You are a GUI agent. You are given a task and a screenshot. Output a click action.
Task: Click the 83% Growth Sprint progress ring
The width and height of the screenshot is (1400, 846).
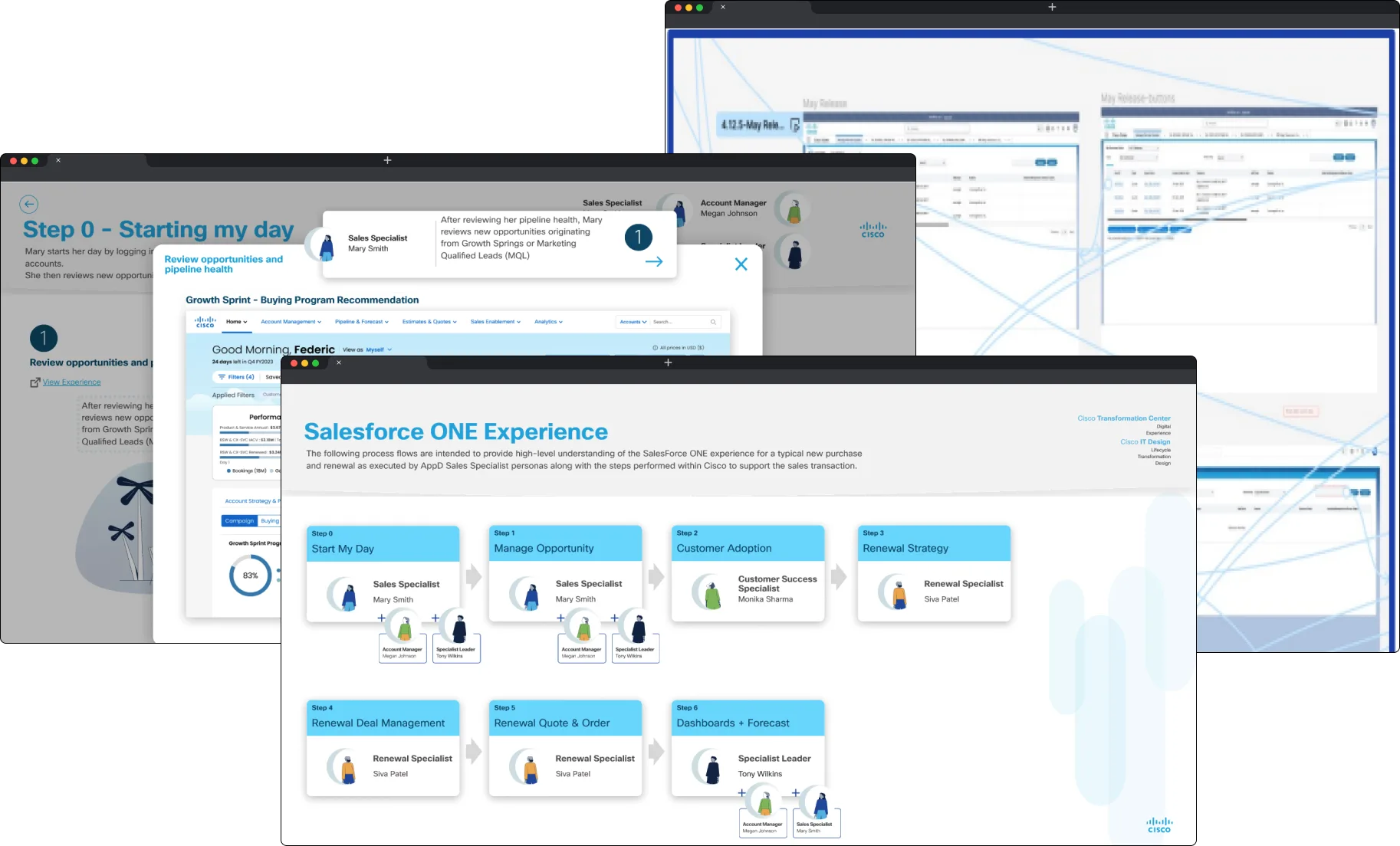250,575
